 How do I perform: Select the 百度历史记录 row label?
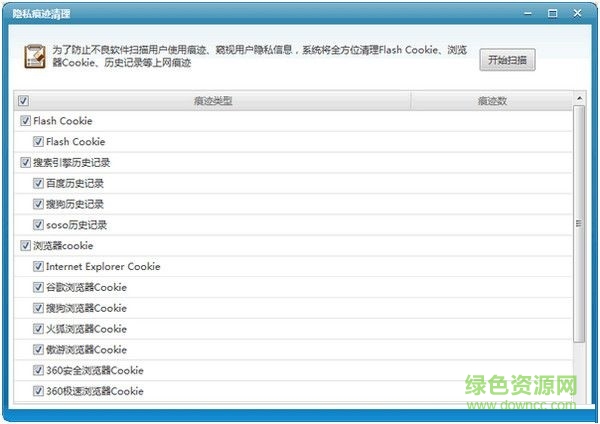pos(75,183)
